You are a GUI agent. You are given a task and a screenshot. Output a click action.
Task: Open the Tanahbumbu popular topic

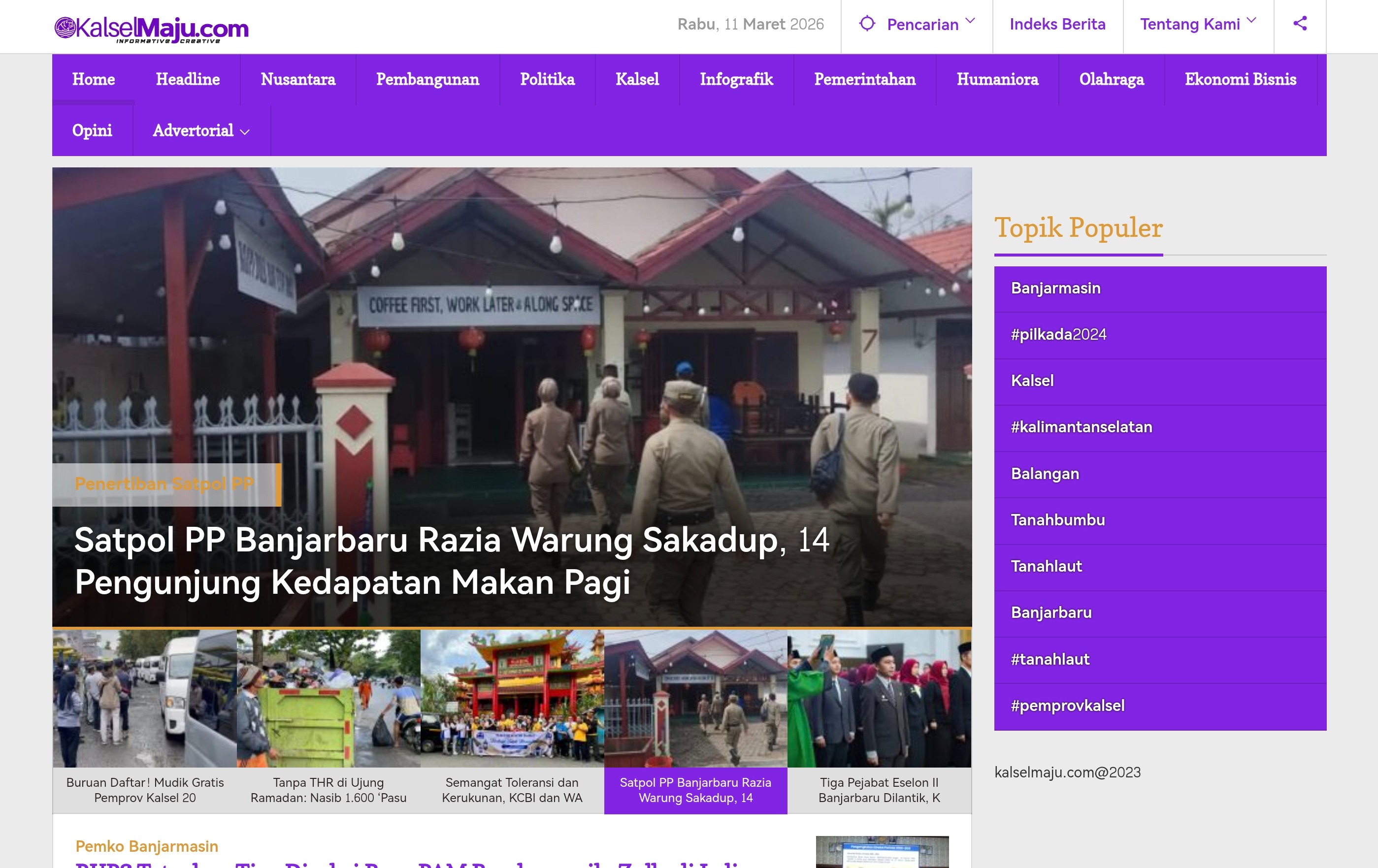pos(1160,521)
